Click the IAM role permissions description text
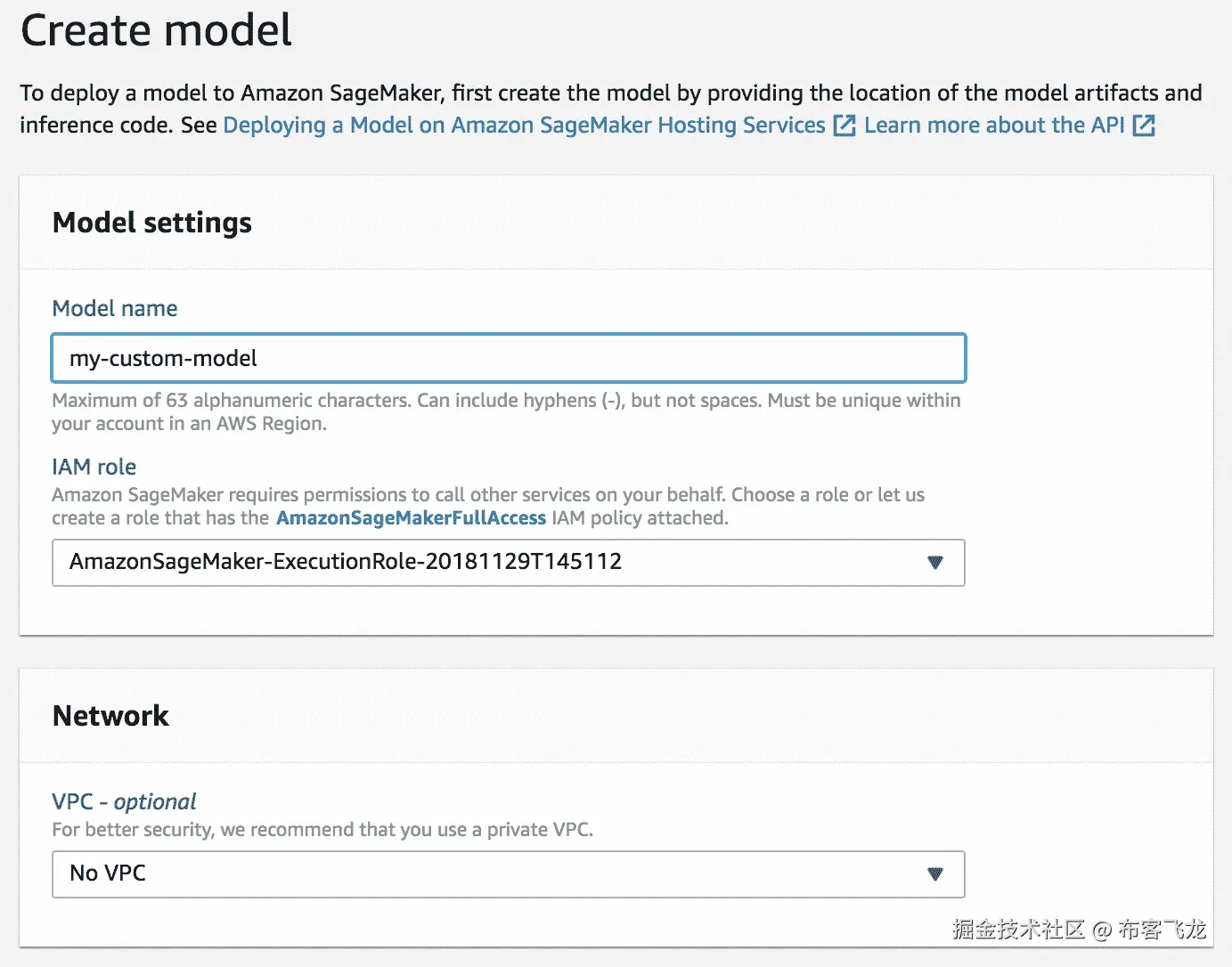 pos(487,495)
